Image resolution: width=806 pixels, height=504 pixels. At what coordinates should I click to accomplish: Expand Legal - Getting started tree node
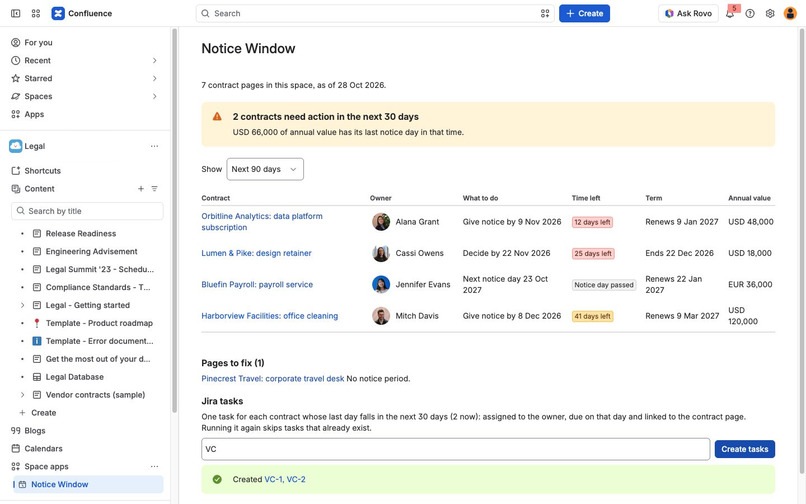[x=22, y=305]
